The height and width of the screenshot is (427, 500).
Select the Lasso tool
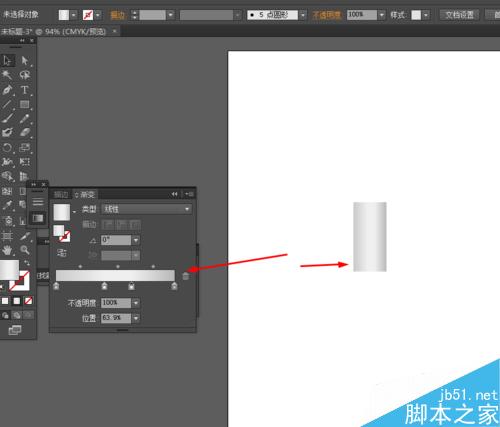[24, 75]
